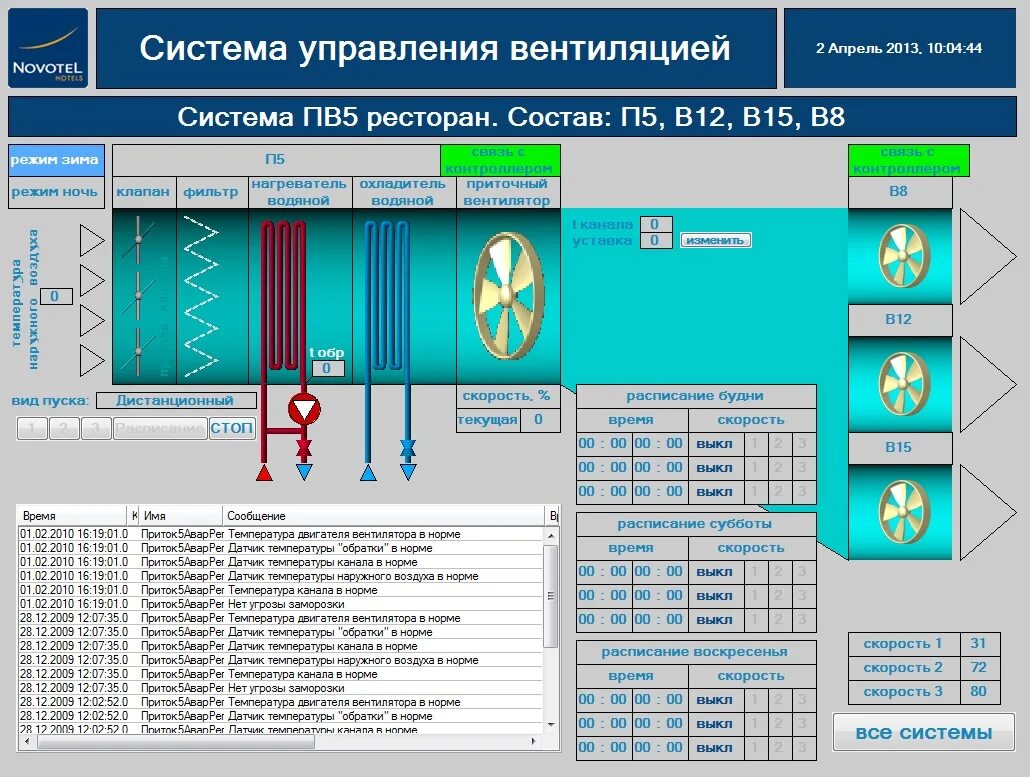
Task: Change the выкл setting in Sunday schedule
Action: pyautogui.click(x=714, y=699)
